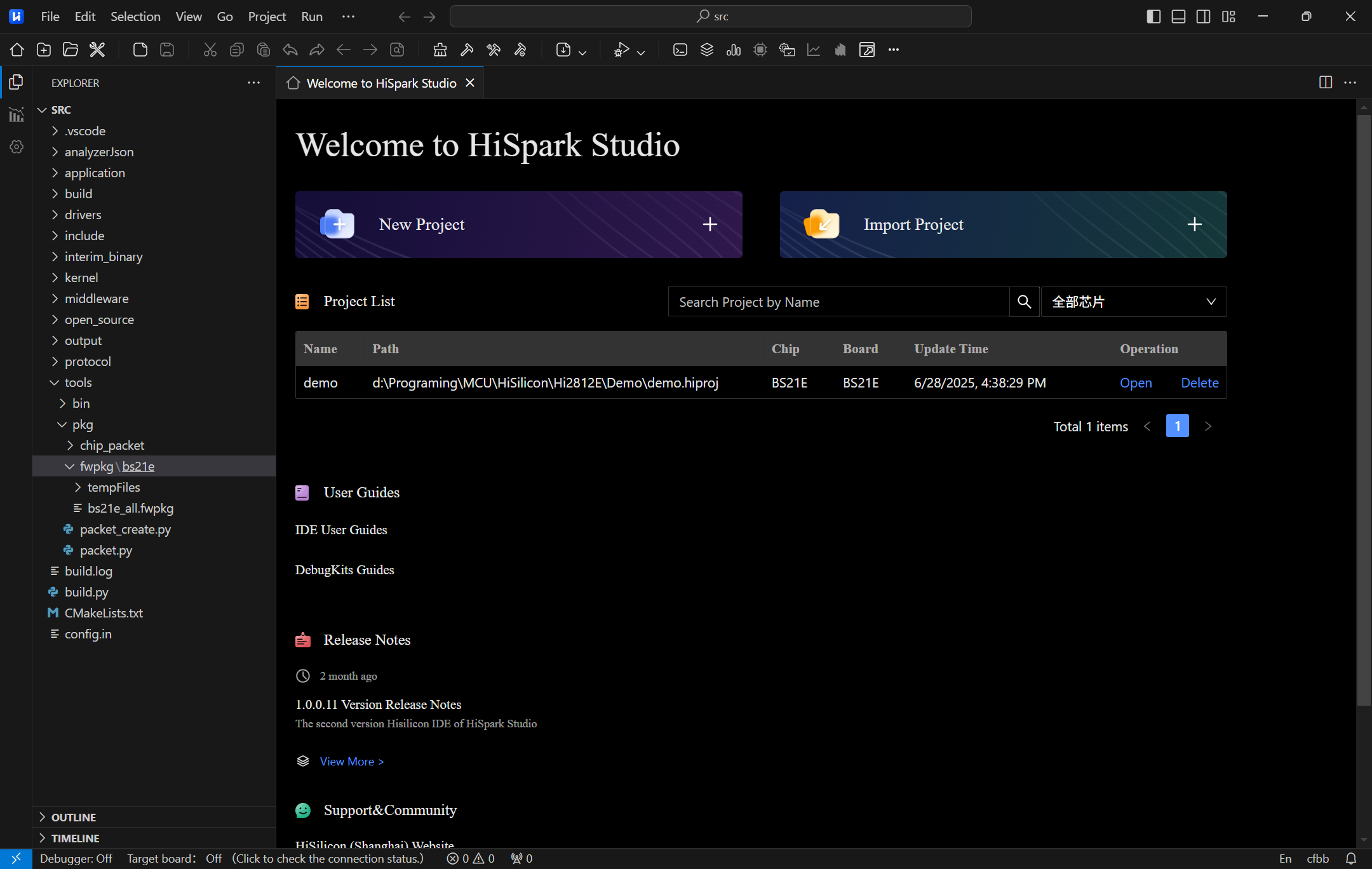Image resolution: width=1372 pixels, height=869 pixels.
Task: Click the debug run toolbar icon
Action: click(x=621, y=50)
